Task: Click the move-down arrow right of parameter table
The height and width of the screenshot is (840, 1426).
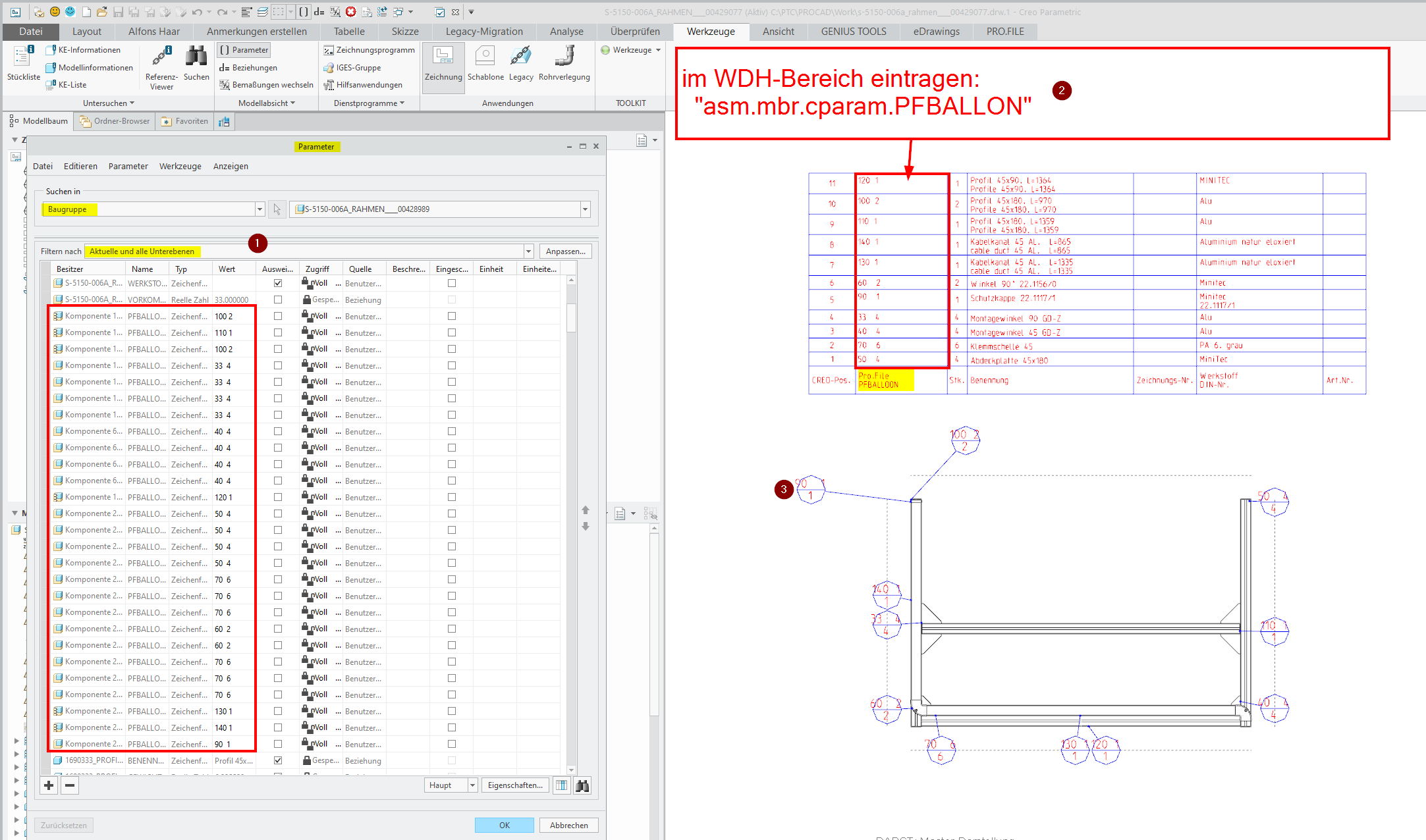Action: click(586, 526)
